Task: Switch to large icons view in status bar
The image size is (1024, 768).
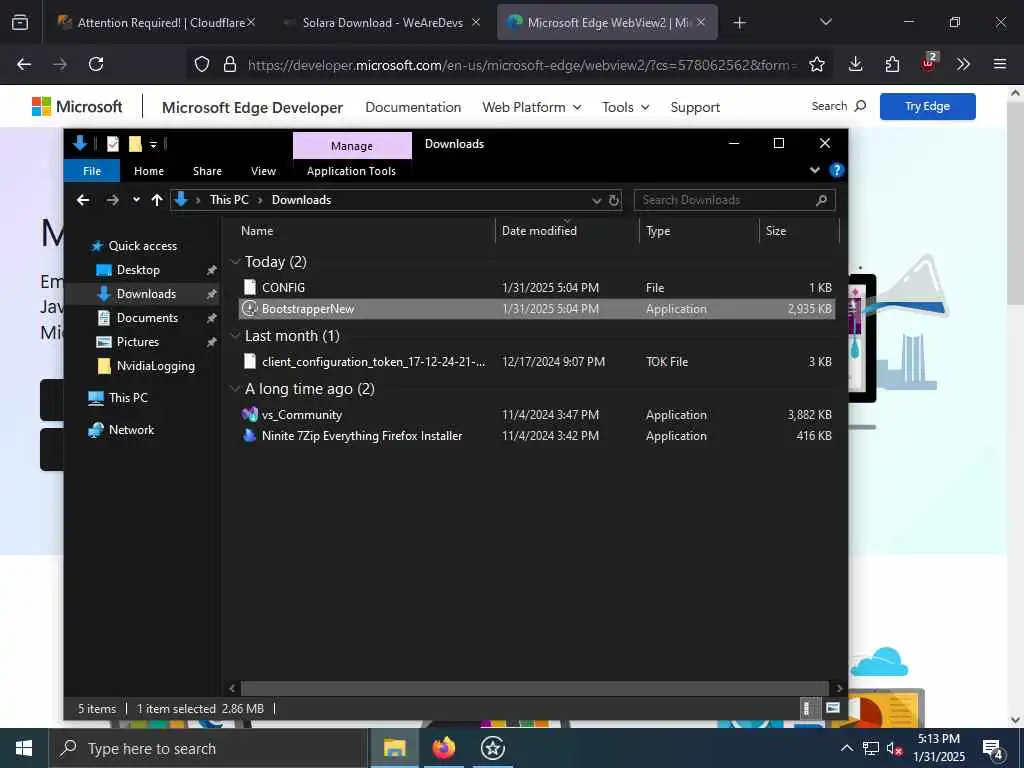Action: 833,708
